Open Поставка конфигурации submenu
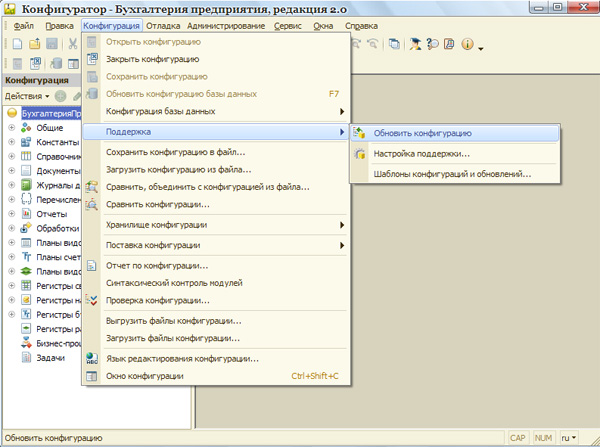 [216, 245]
